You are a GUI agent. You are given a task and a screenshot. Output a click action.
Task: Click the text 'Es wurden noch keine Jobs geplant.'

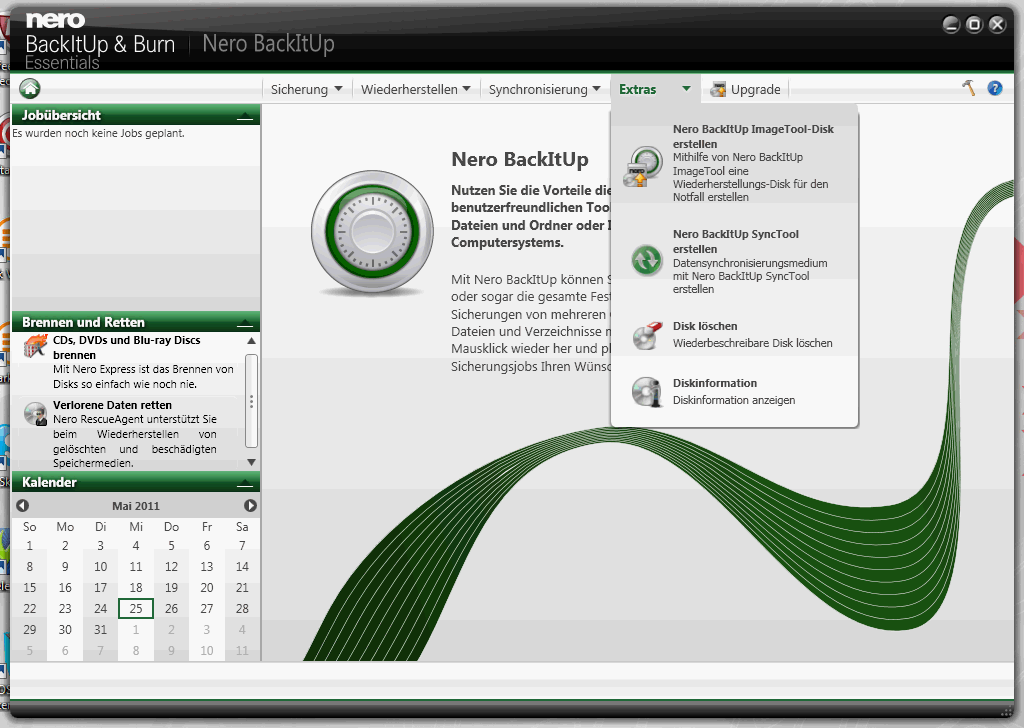(99, 133)
